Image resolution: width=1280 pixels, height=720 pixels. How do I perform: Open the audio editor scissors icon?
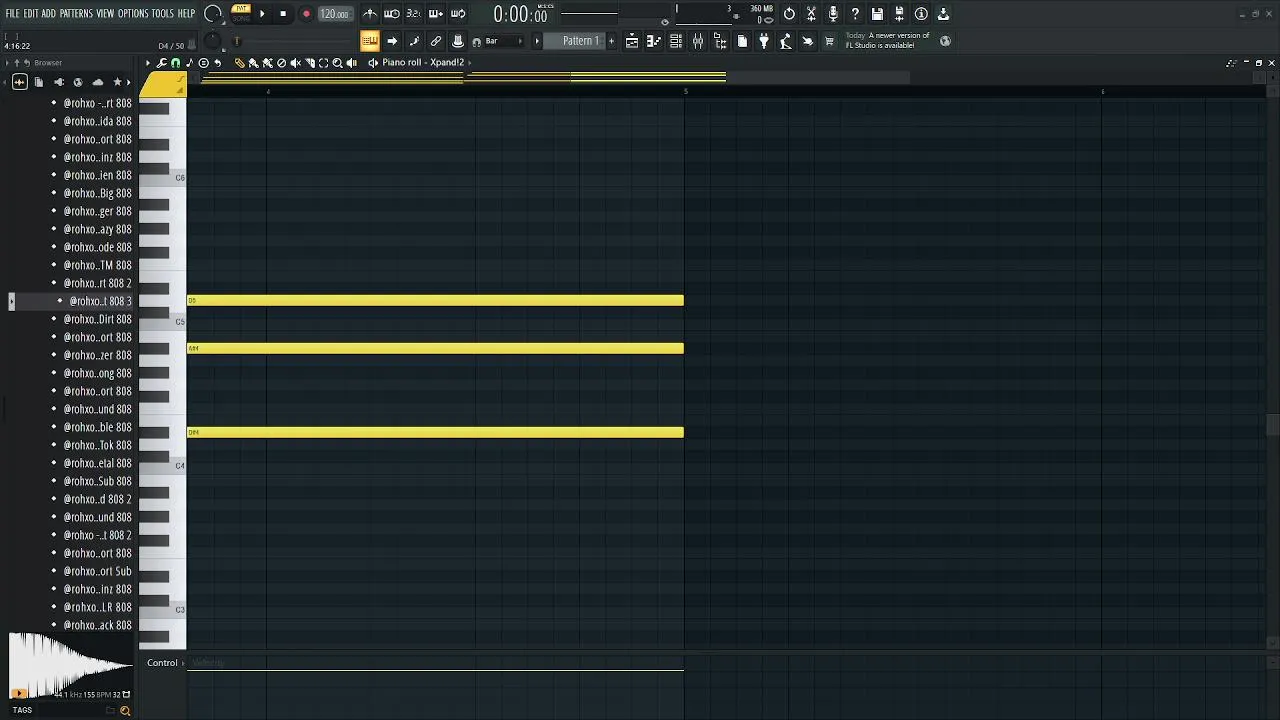click(x=811, y=14)
